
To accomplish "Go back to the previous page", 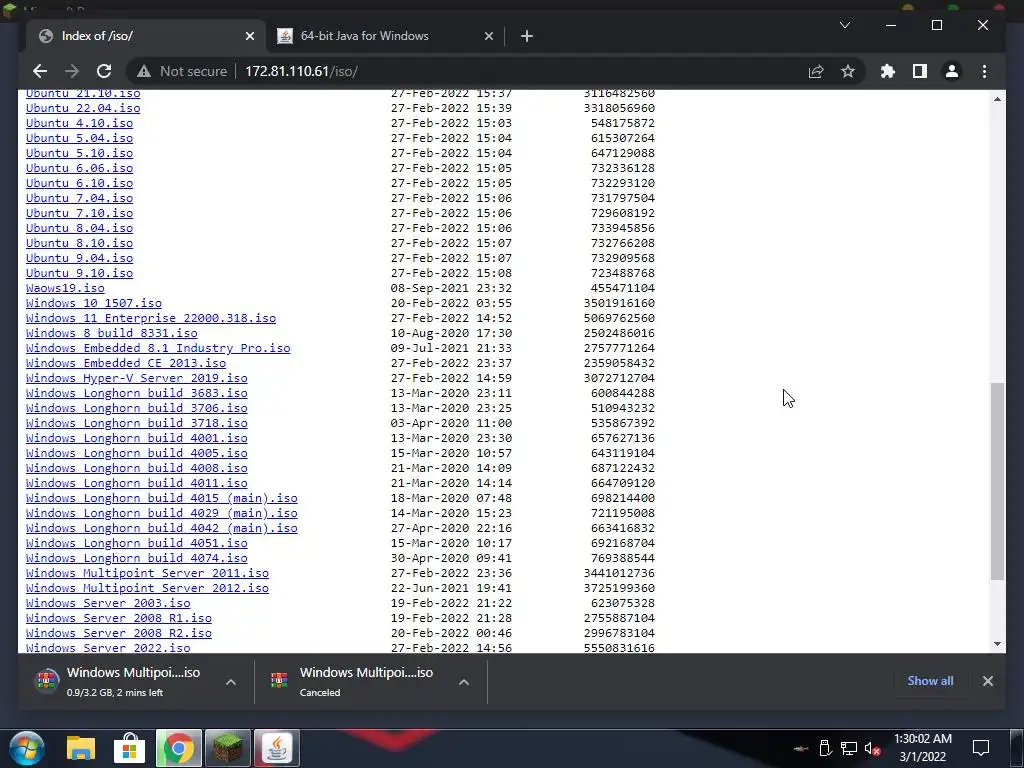I will 40,71.
